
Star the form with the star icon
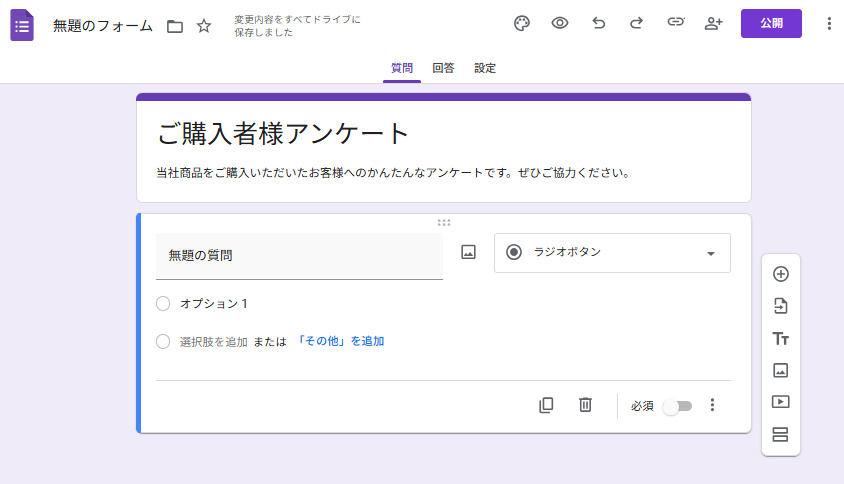click(204, 26)
